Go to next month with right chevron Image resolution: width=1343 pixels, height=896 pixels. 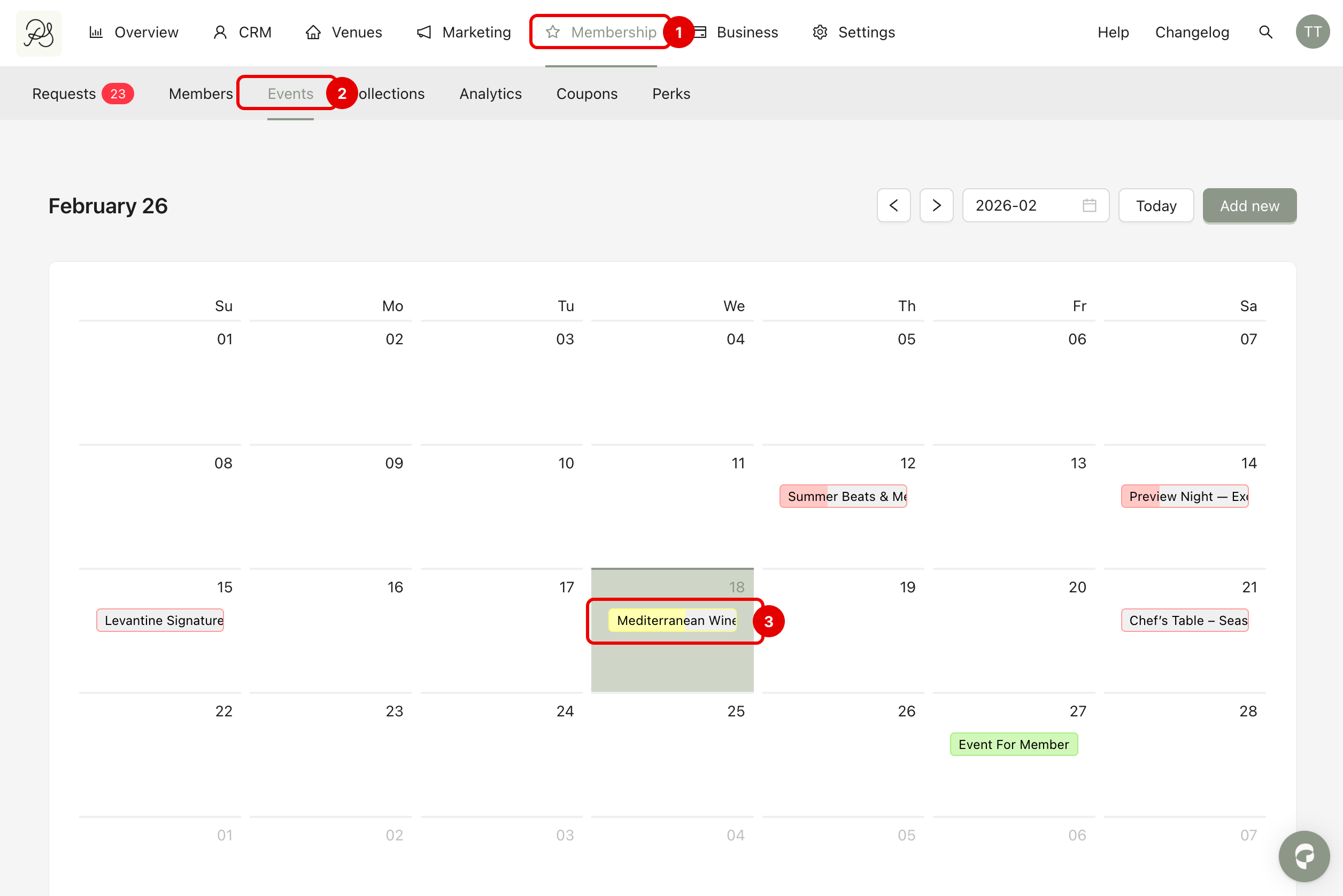tap(936, 206)
